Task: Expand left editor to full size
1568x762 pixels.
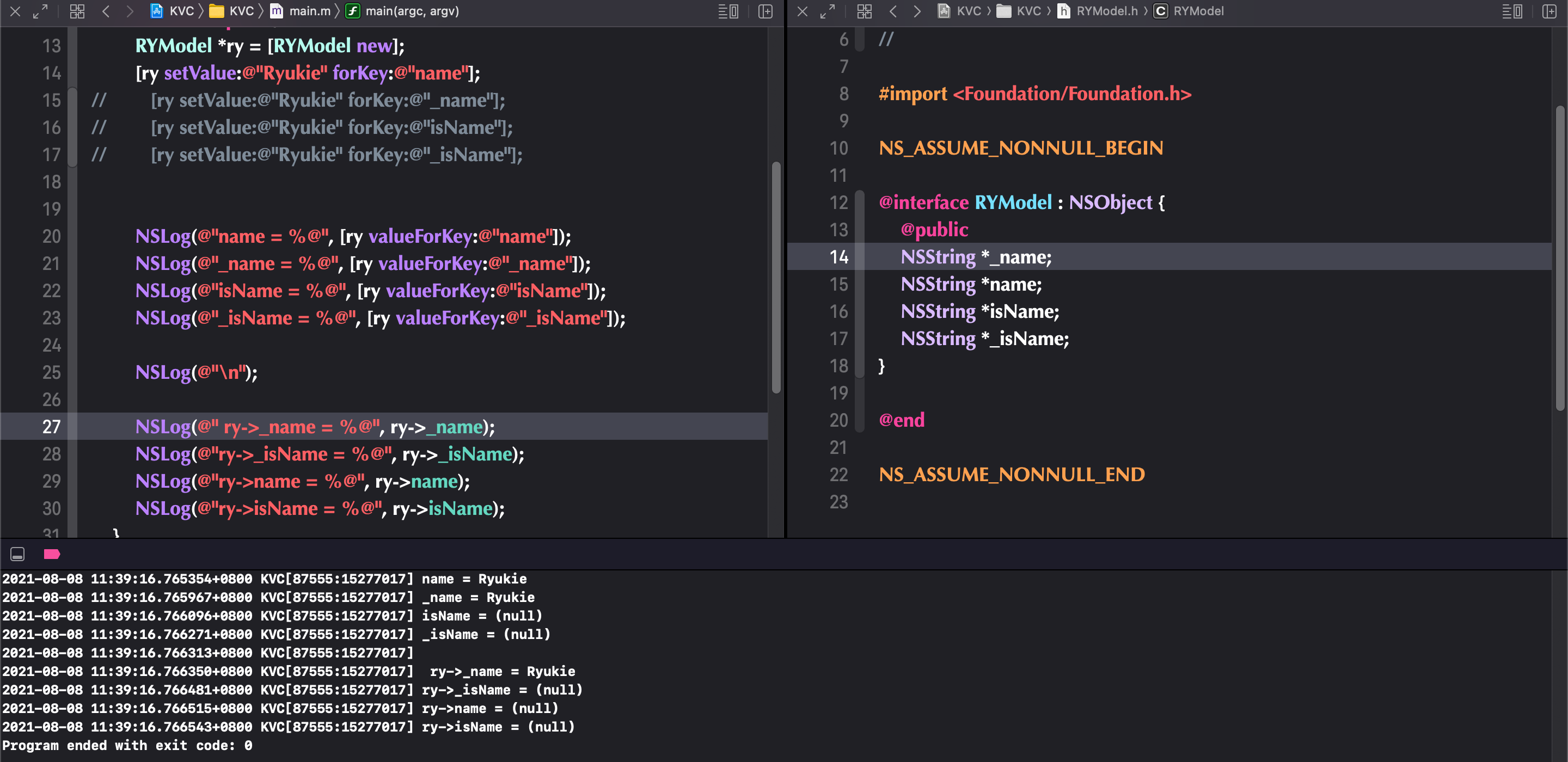Action: point(40,11)
